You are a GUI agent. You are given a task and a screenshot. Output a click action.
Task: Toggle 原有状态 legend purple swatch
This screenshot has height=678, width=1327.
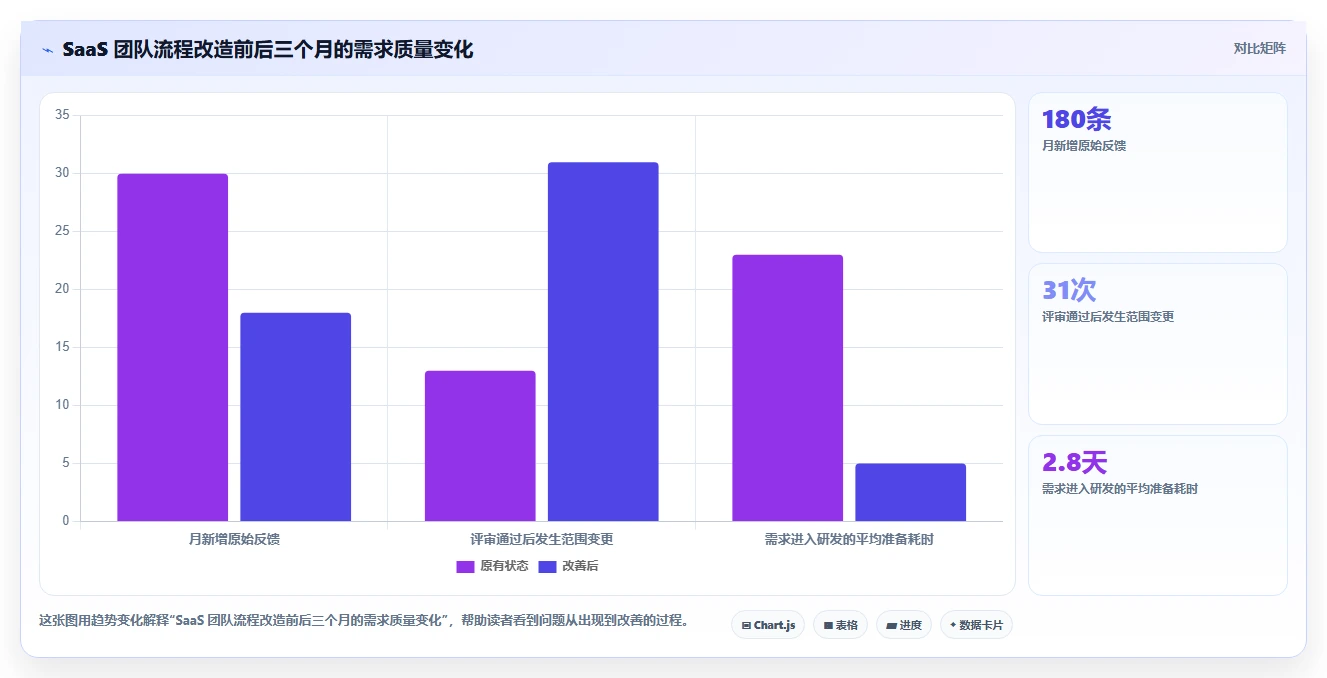coord(465,566)
